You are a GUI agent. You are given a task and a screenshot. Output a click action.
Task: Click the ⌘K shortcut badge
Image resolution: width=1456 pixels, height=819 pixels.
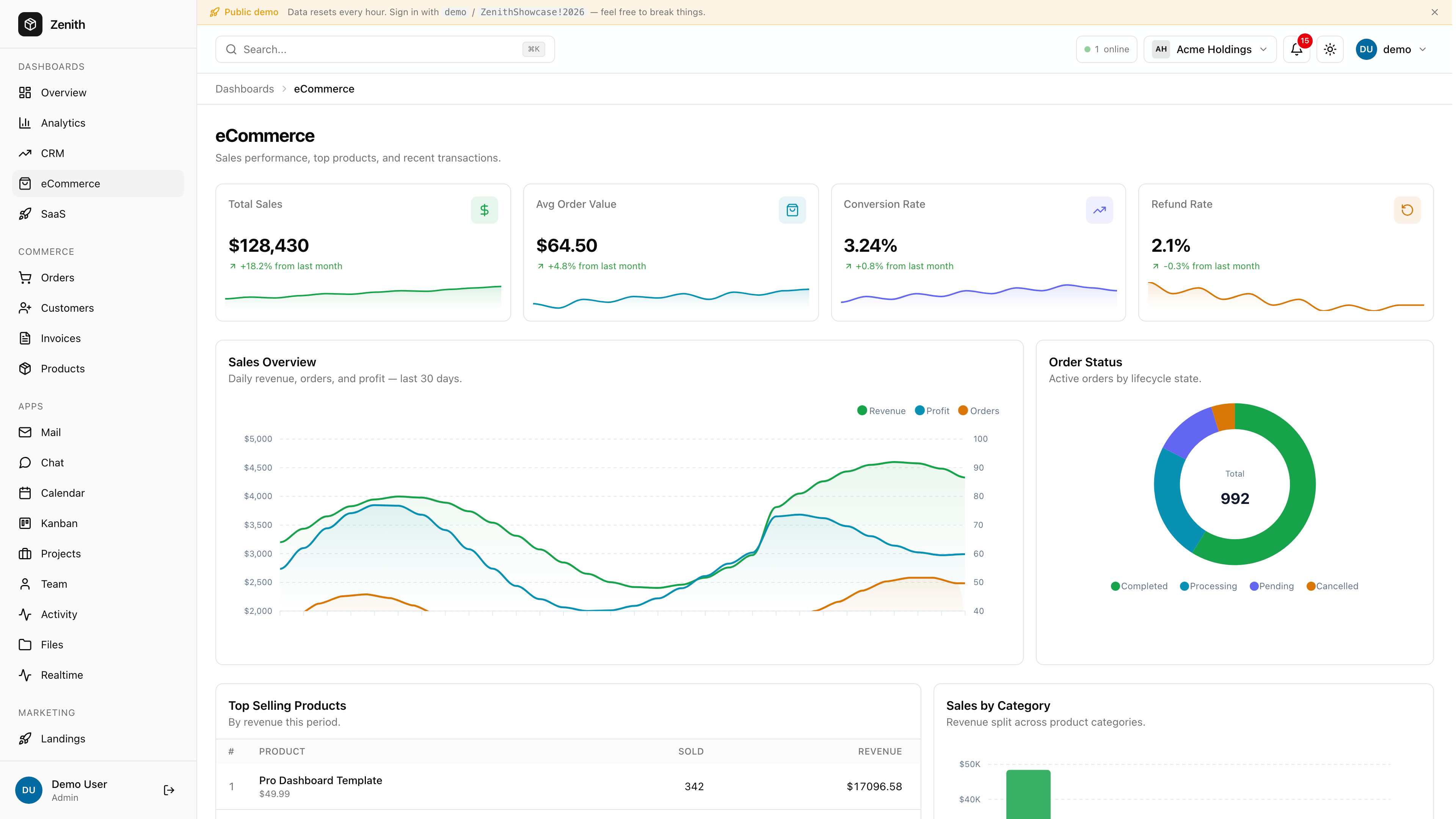pyautogui.click(x=533, y=50)
